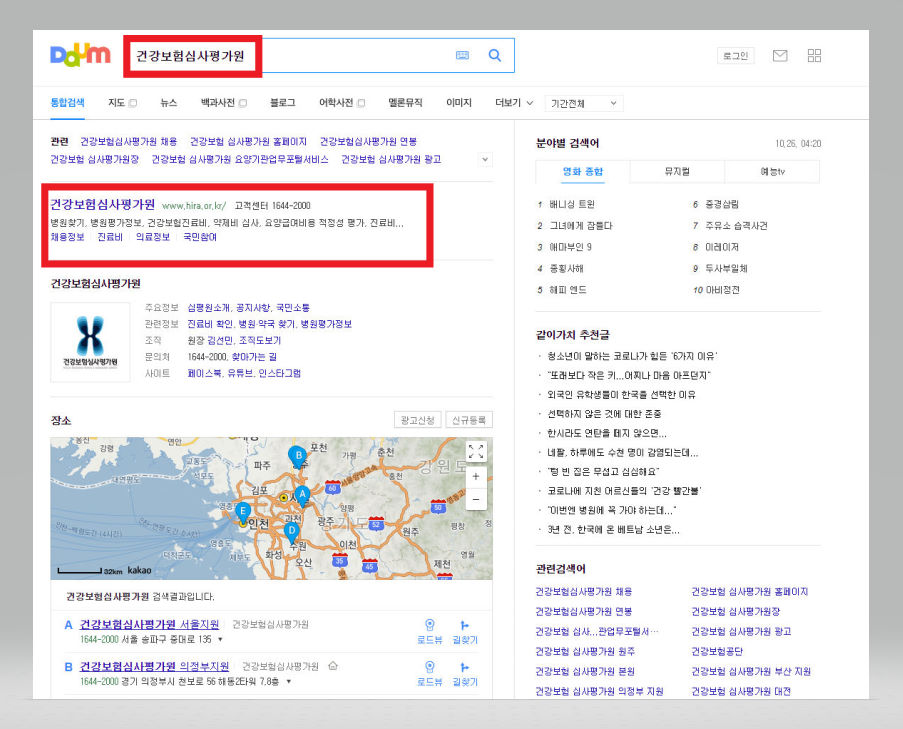903x729 pixels.
Task: Switch to the 이미지 tab
Action: (x=458, y=102)
